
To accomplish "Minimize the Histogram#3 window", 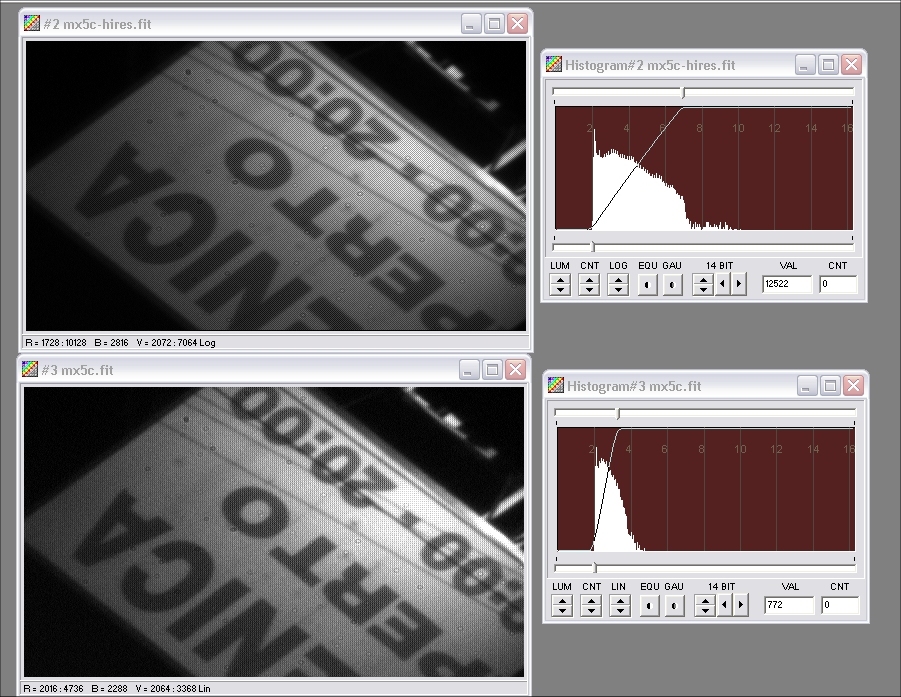I will (807, 386).
